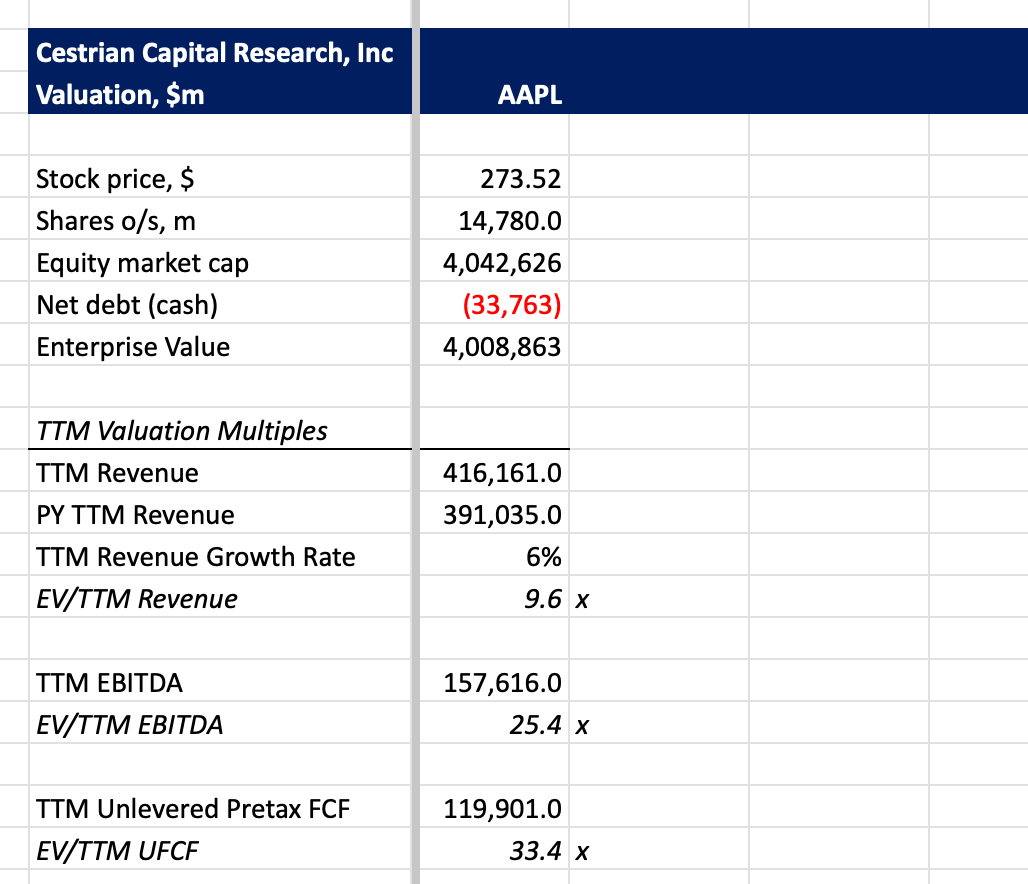
Task: Click the EV/TTM UFCF multiple 33.4
Action: click(x=535, y=851)
